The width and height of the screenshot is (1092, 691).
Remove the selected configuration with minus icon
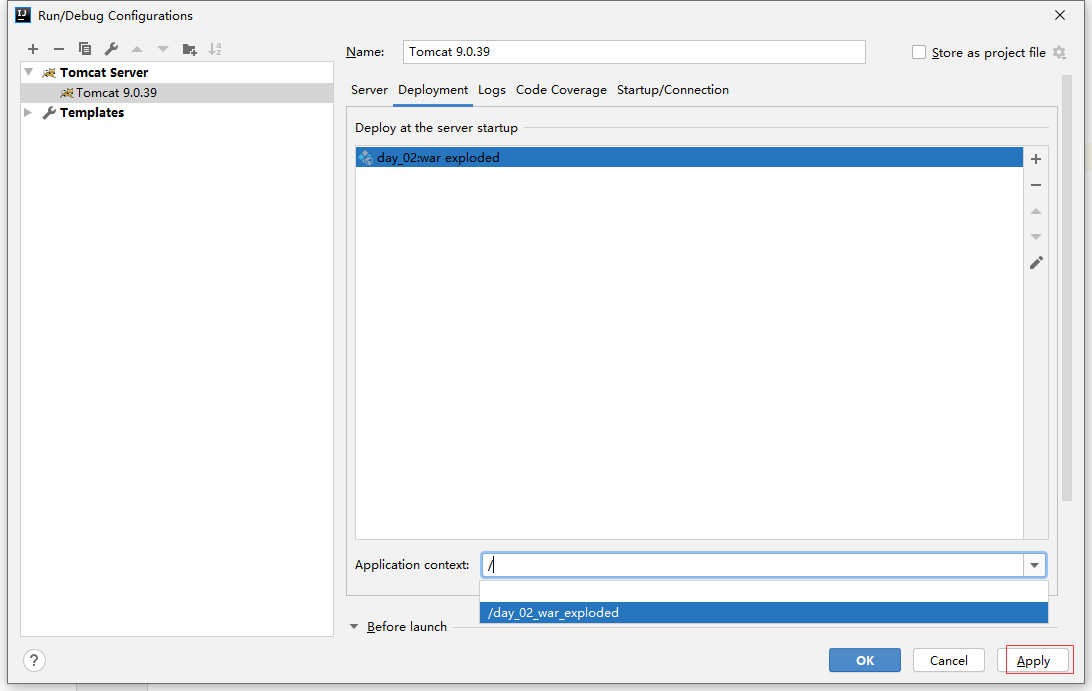pos(58,49)
